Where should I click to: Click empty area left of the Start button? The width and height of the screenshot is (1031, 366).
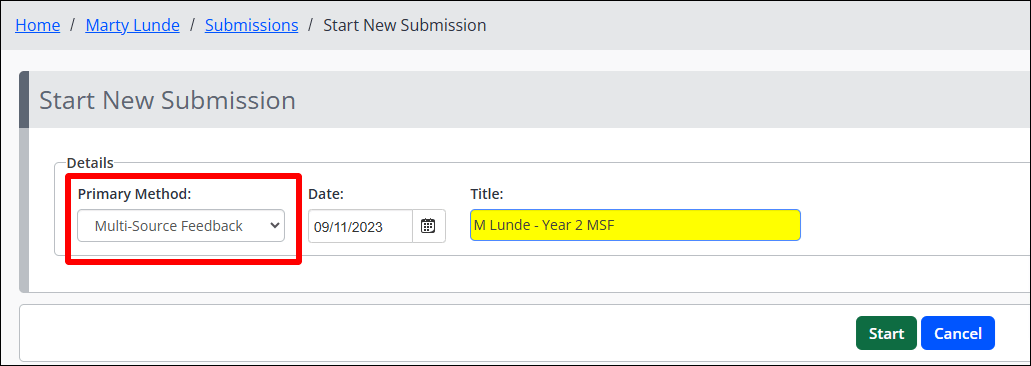434,333
